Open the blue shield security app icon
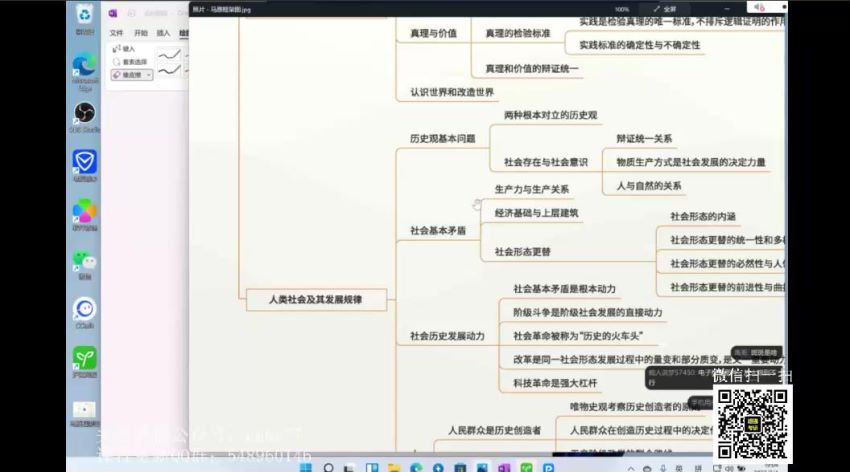Screen dimensions: 850x472 click(x=85, y=161)
